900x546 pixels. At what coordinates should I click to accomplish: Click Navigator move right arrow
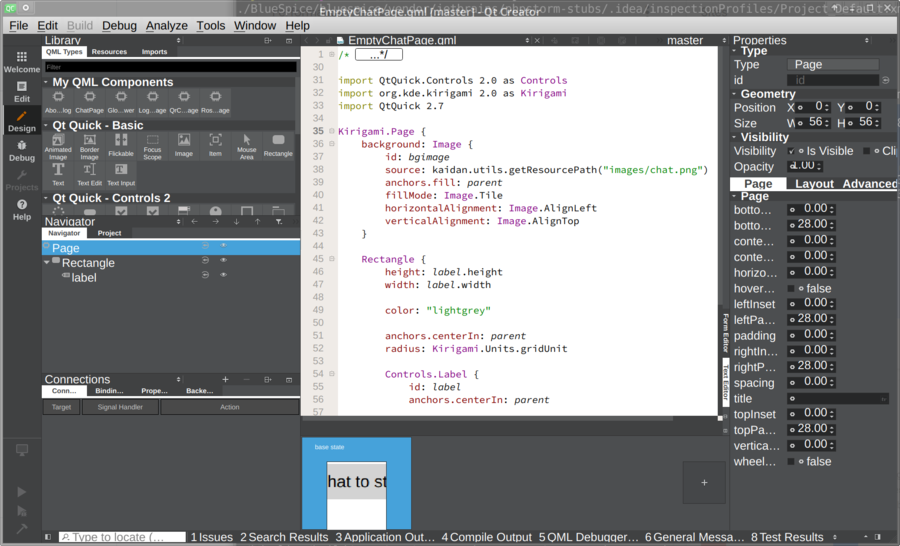(215, 222)
